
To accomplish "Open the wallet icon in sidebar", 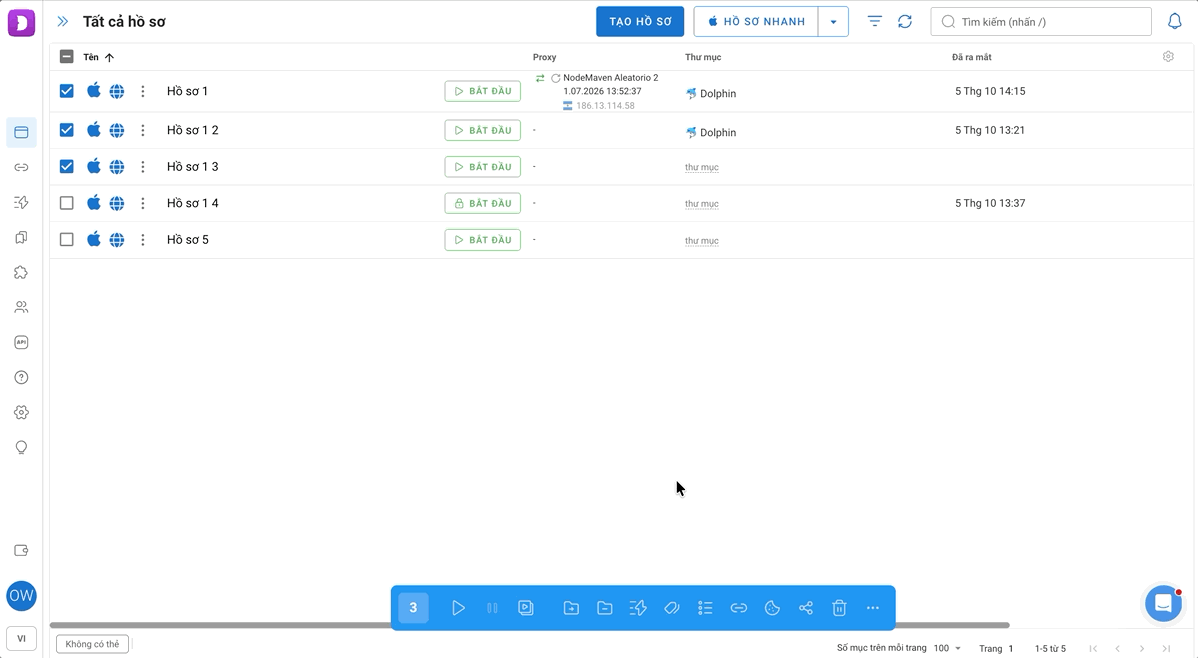I will (x=21, y=550).
